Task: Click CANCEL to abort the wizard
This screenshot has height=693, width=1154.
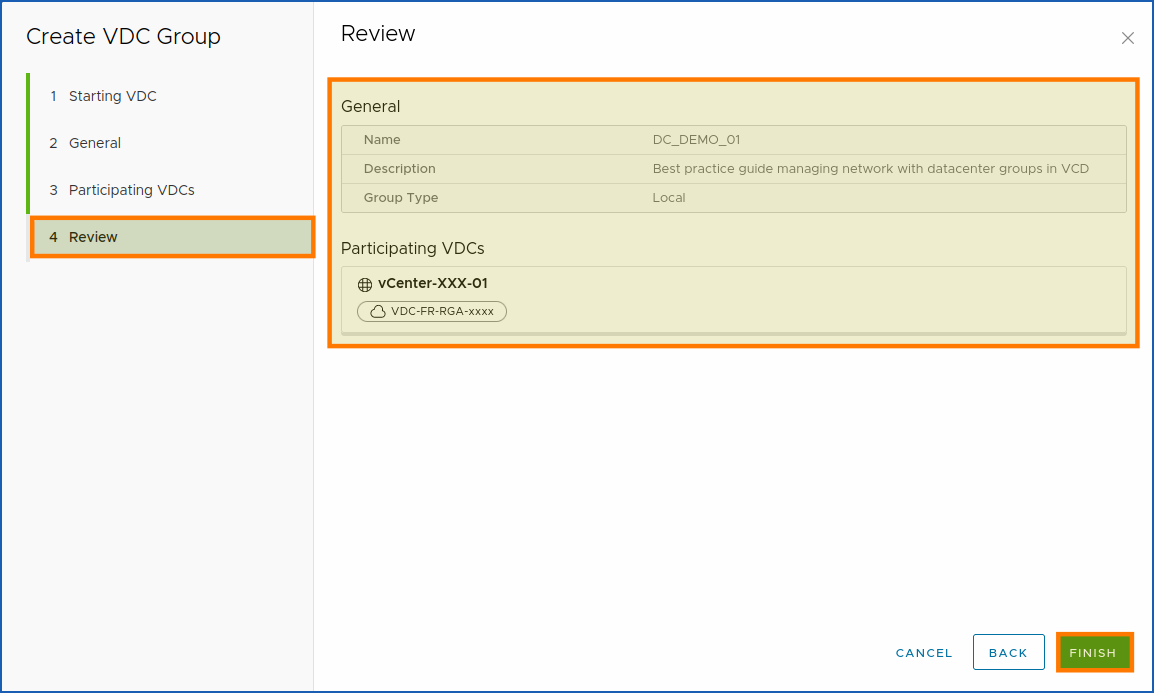Action: click(922, 652)
